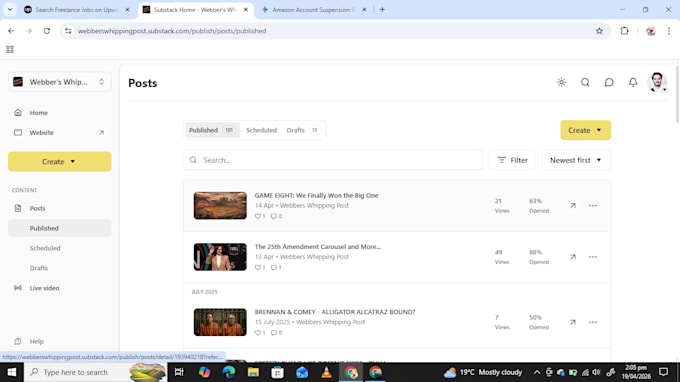Open the tab search chevron in Chrome
The height and width of the screenshot is (382, 680).
tap(10, 10)
